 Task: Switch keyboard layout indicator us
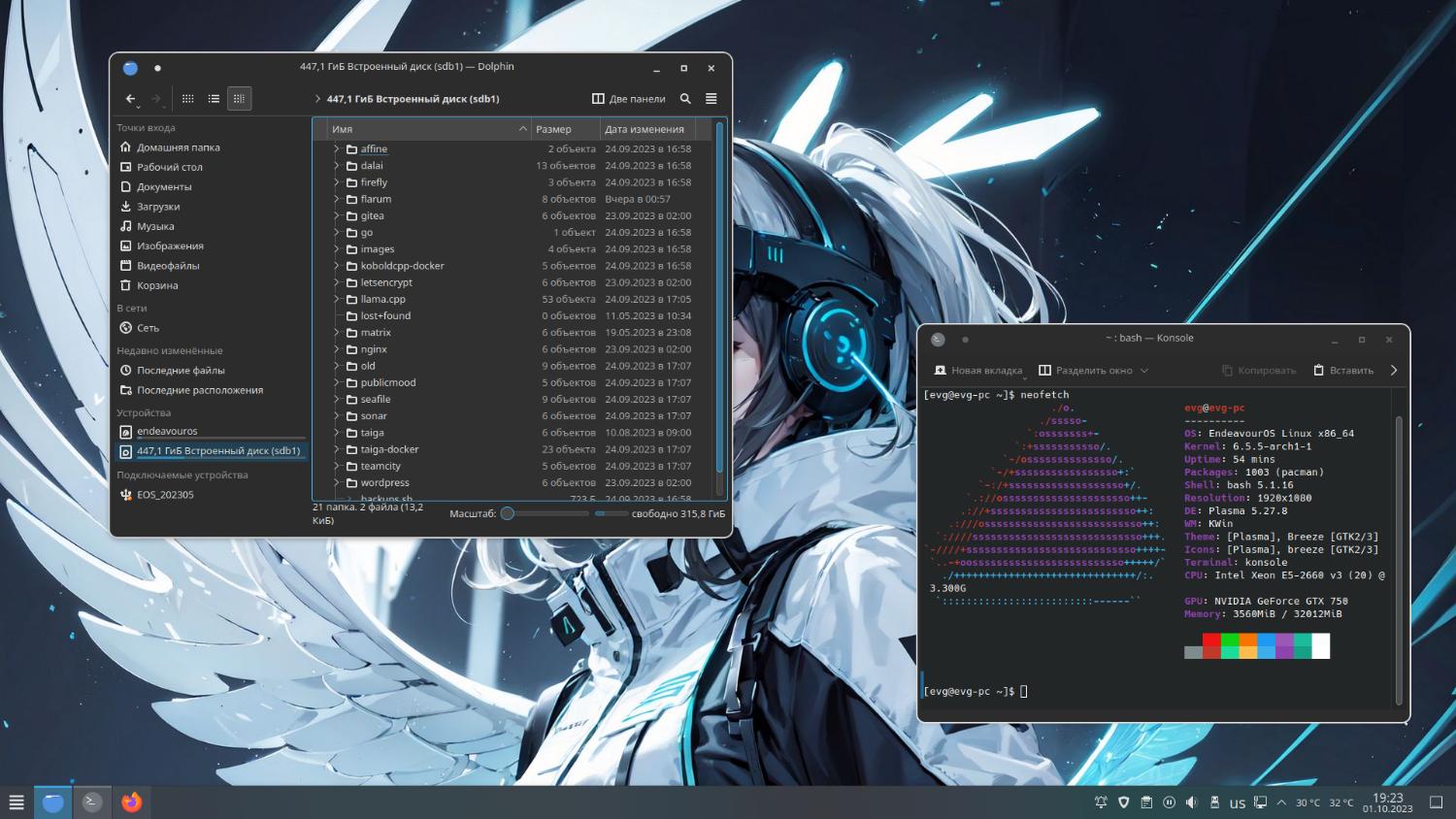point(1238,803)
